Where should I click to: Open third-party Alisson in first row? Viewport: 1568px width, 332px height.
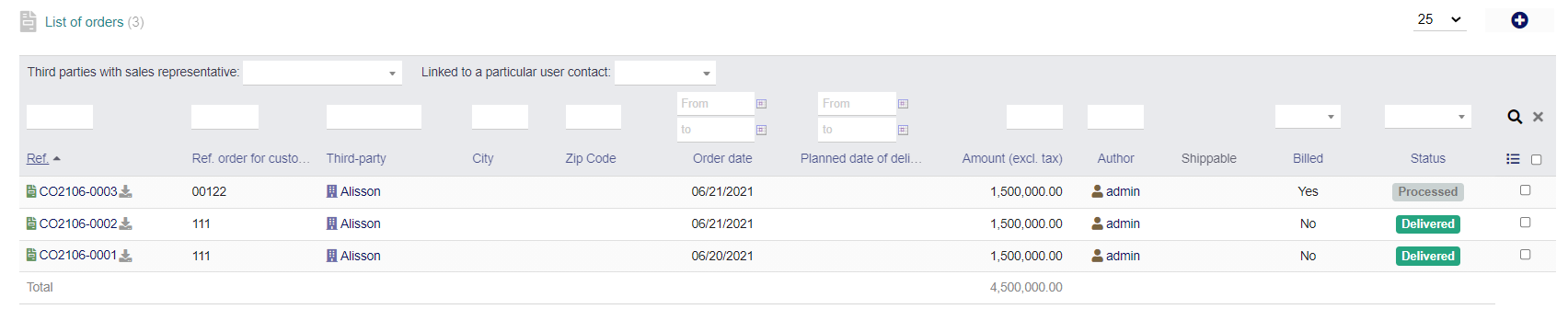[x=361, y=191]
